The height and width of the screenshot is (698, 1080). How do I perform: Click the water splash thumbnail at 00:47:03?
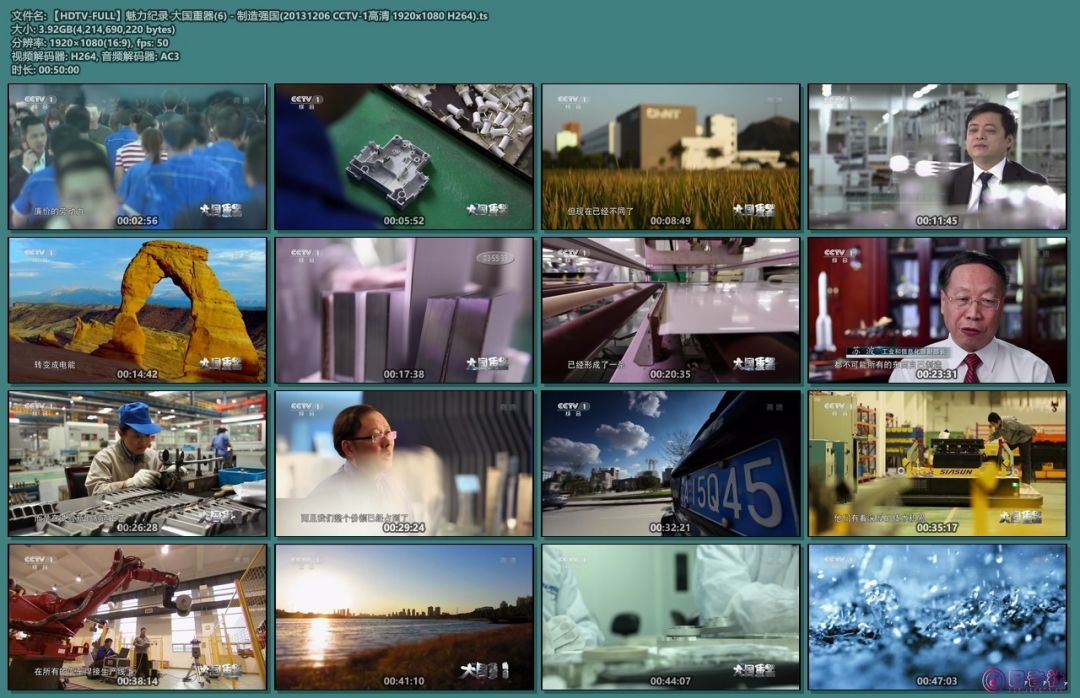click(937, 617)
